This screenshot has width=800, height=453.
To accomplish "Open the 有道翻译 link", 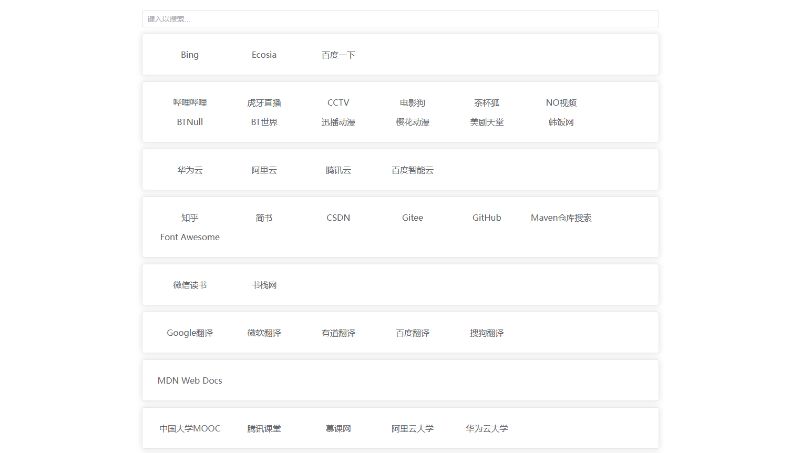I will pos(338,333).
